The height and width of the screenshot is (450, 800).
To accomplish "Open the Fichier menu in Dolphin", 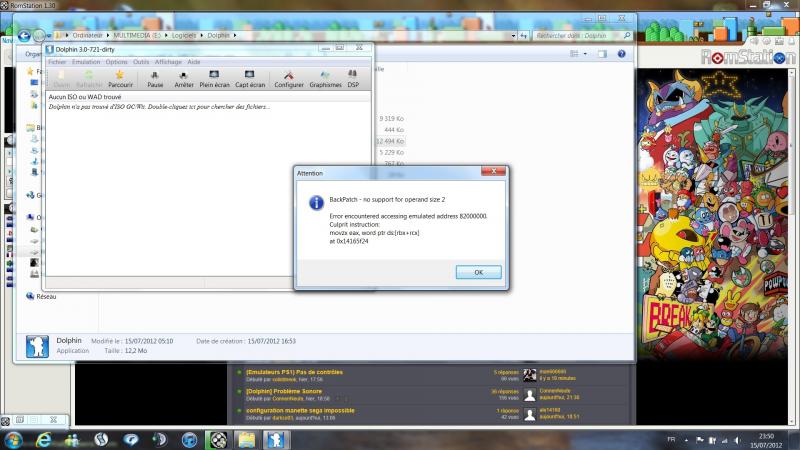I will coord(57,62).
